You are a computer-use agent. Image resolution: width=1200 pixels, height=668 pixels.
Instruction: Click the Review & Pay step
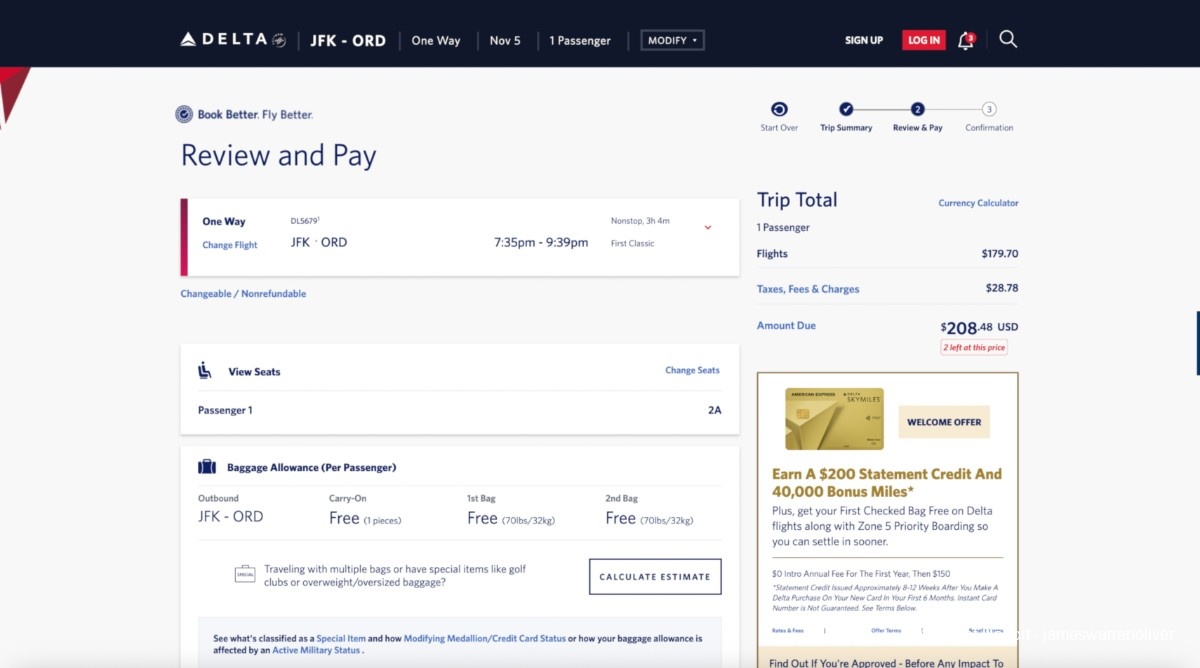(x=917, y=110)
